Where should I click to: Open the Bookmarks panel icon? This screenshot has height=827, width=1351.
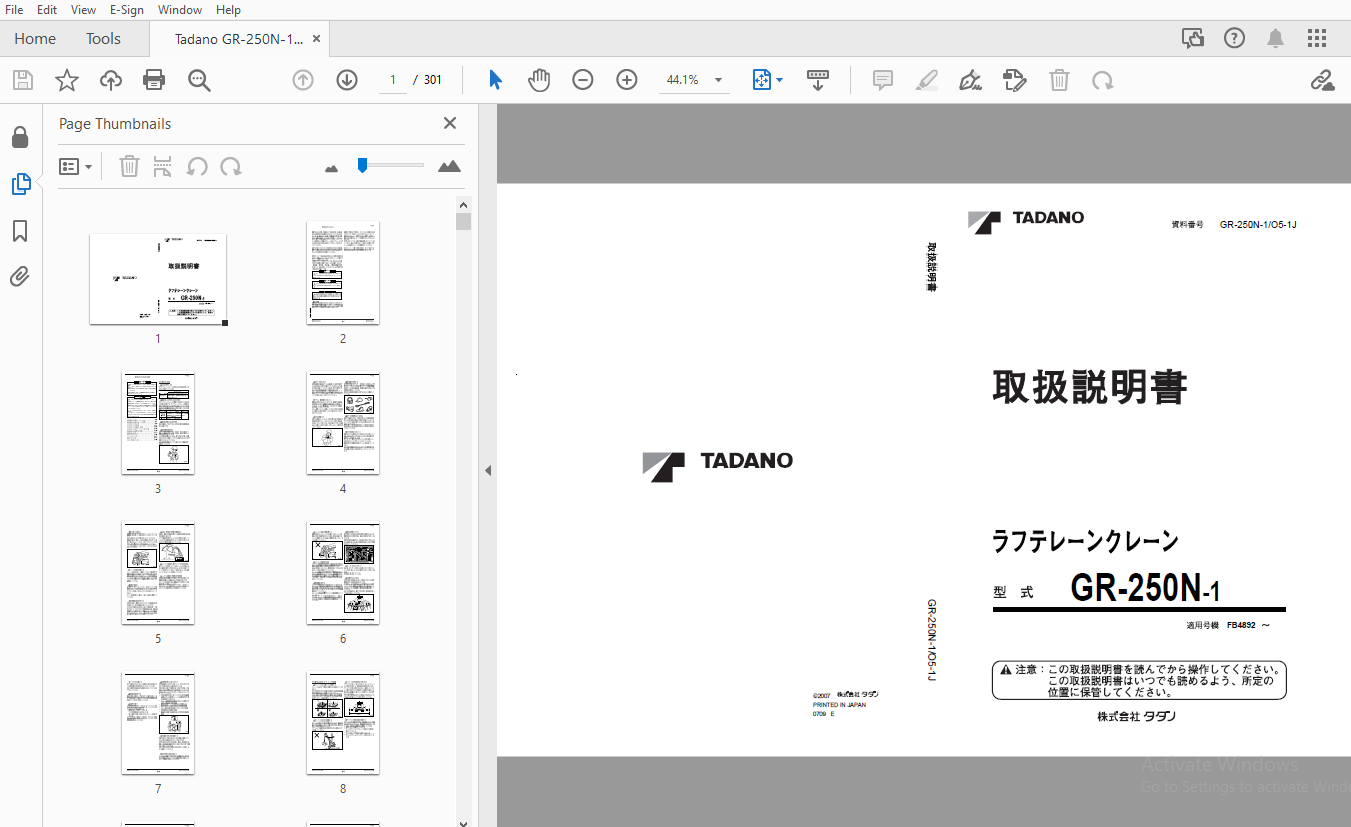tap(20, 231)
